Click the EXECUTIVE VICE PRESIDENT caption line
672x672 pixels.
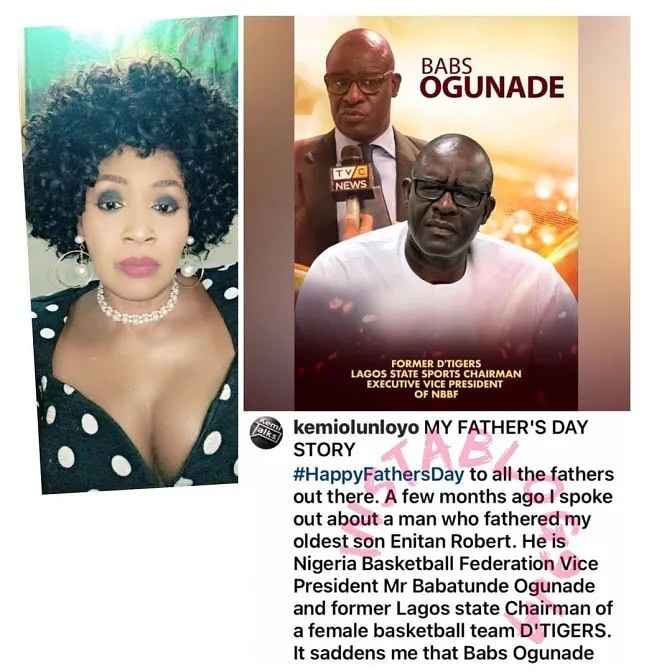[435, 384]
